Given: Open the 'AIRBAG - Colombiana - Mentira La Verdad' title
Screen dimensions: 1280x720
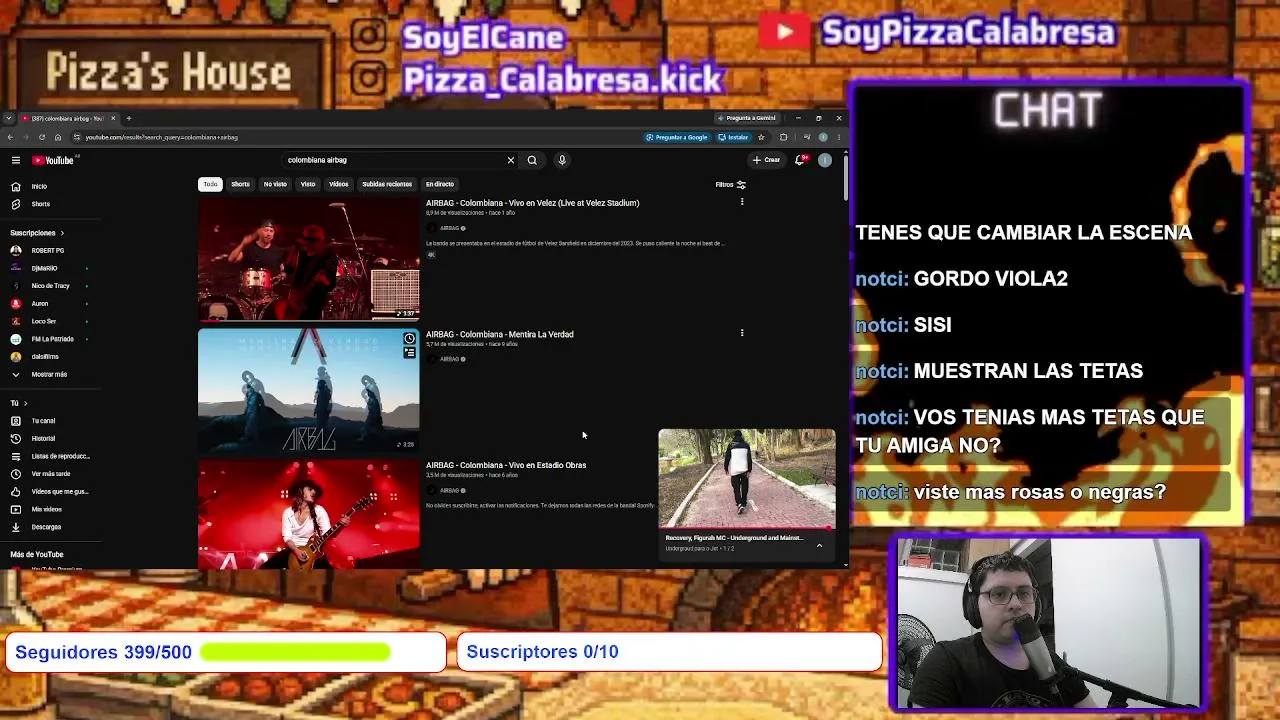Looking at the screenshot, I should [x=500, y=334].
